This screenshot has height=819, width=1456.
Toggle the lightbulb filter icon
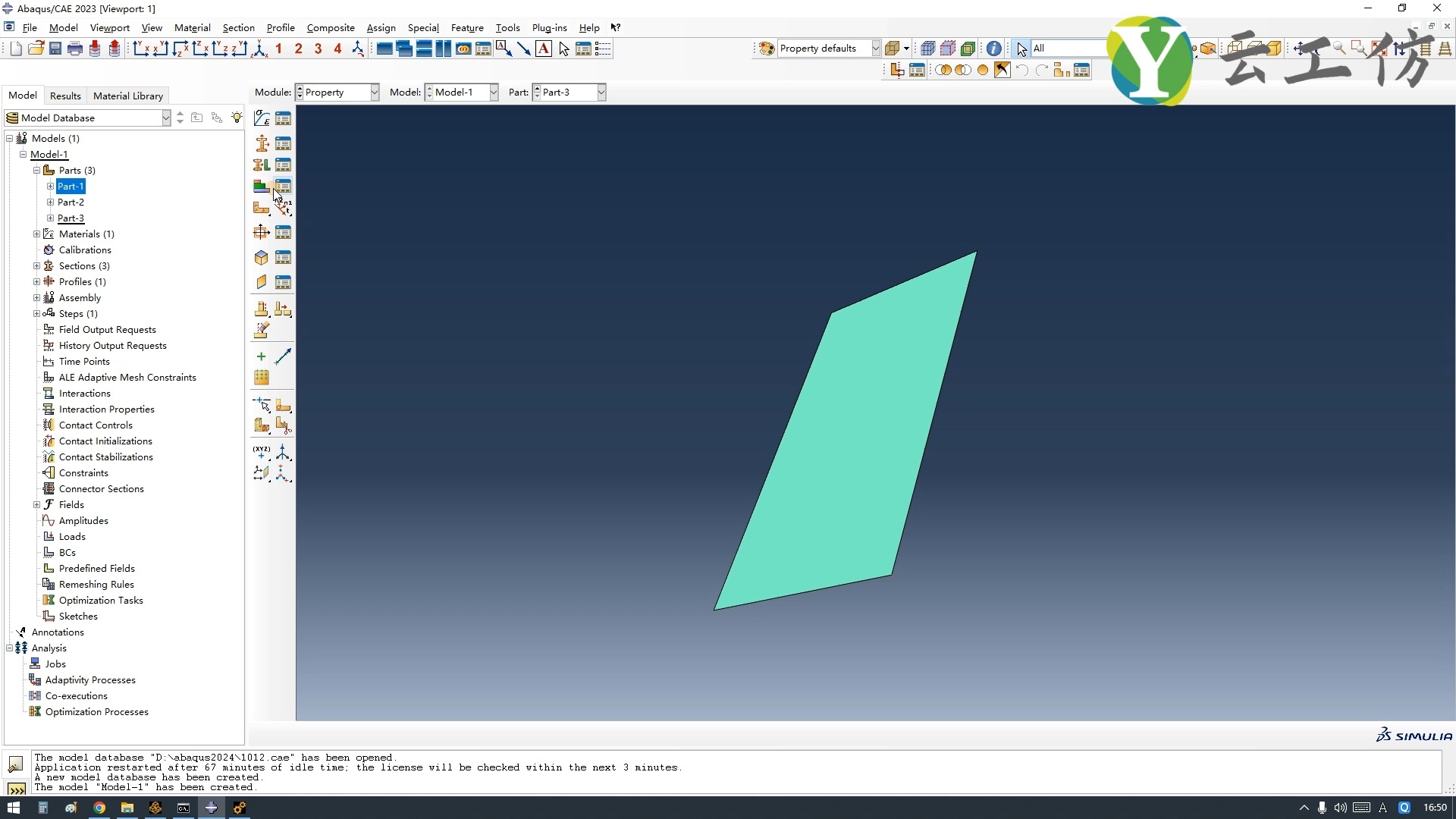tap(237, 118)
